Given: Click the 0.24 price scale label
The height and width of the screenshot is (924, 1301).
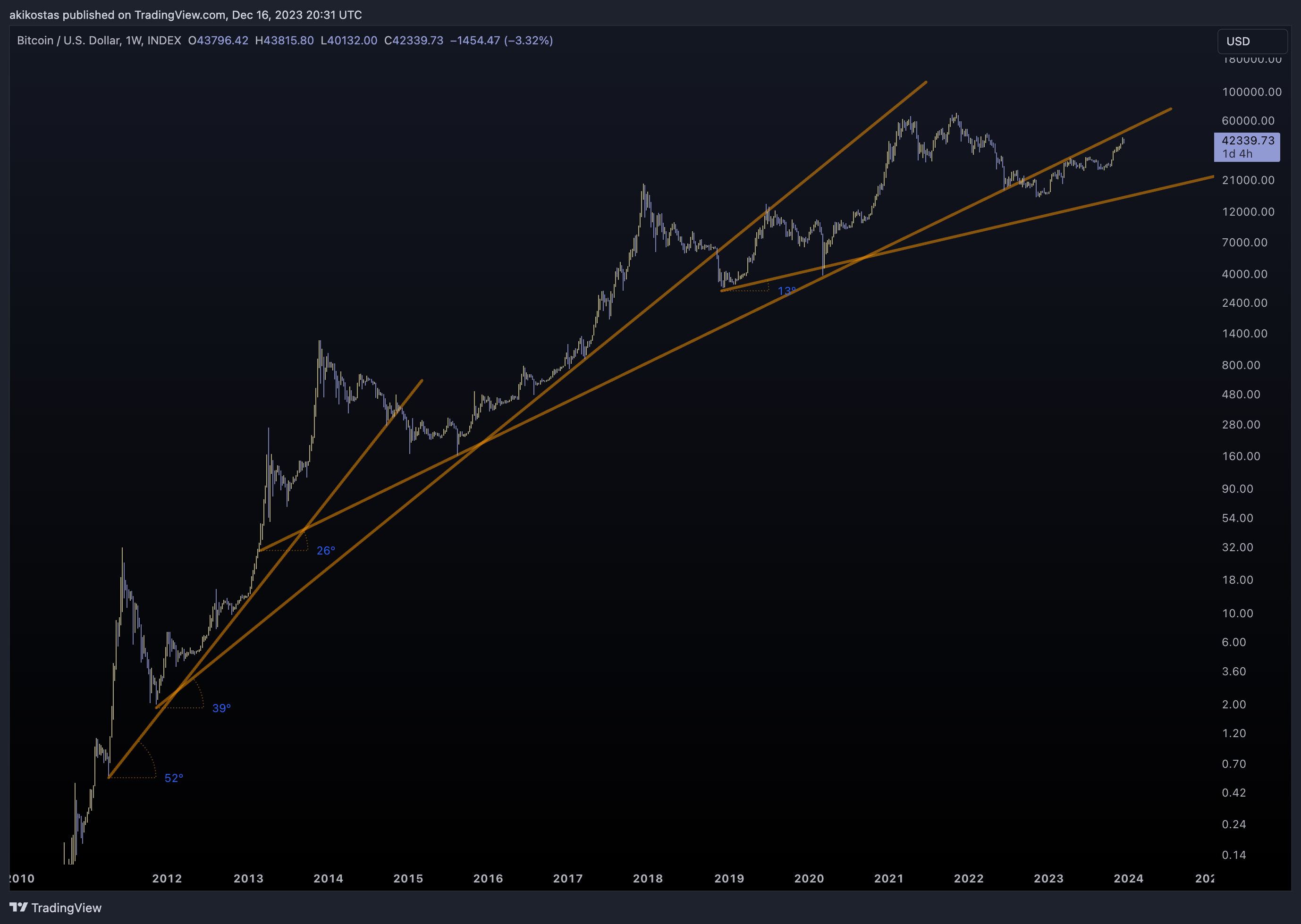Looking at the screenshot, I should [1234, 824].
